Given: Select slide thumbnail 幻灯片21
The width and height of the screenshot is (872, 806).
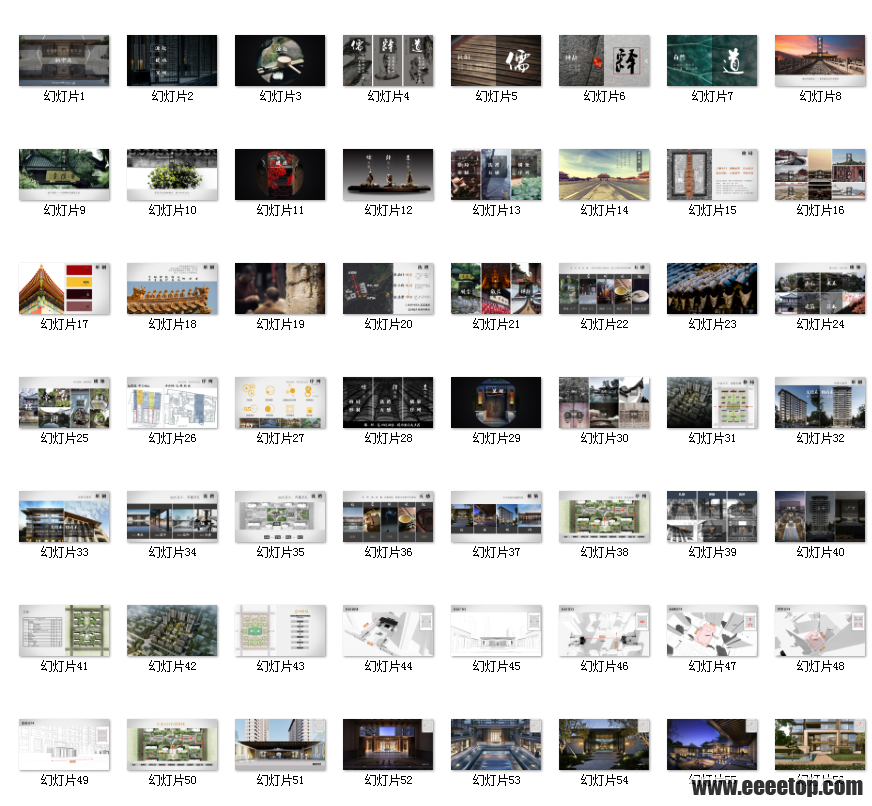Looking at the screenshot, I should click(x=496, y=289).
